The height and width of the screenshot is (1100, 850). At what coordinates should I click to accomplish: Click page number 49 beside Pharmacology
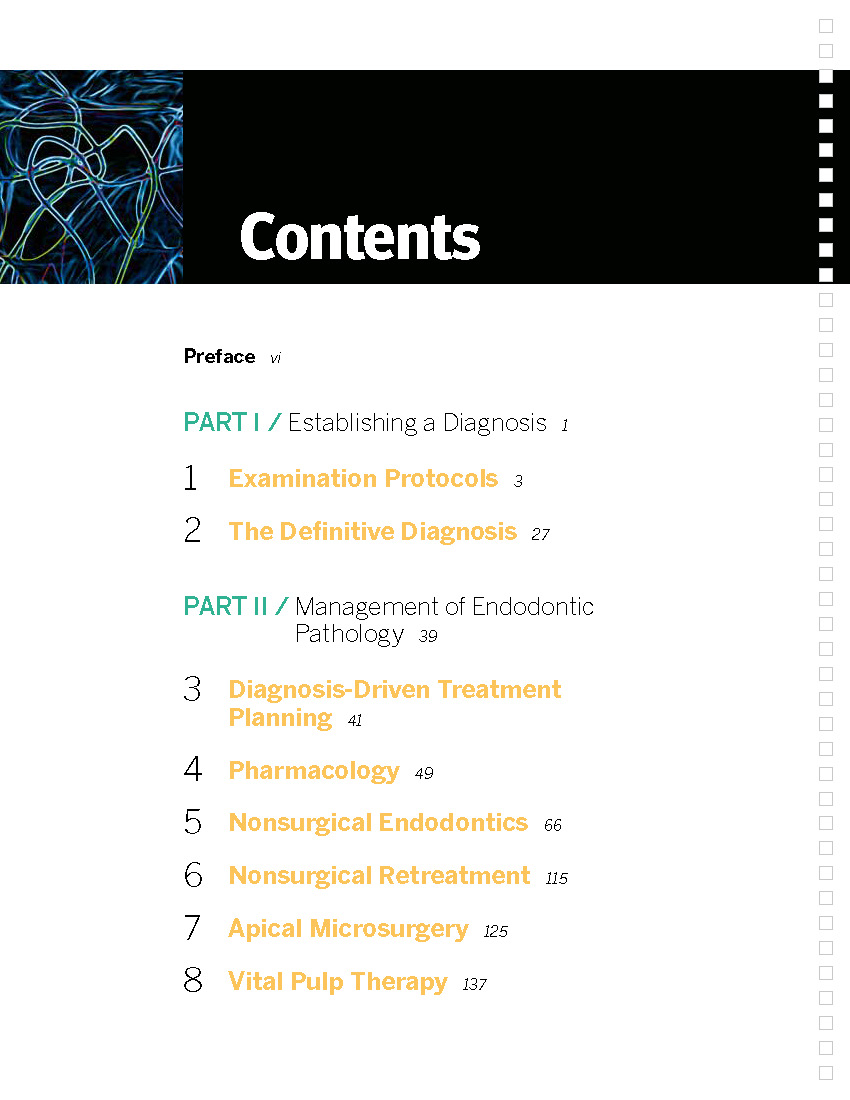pos(424,773)
